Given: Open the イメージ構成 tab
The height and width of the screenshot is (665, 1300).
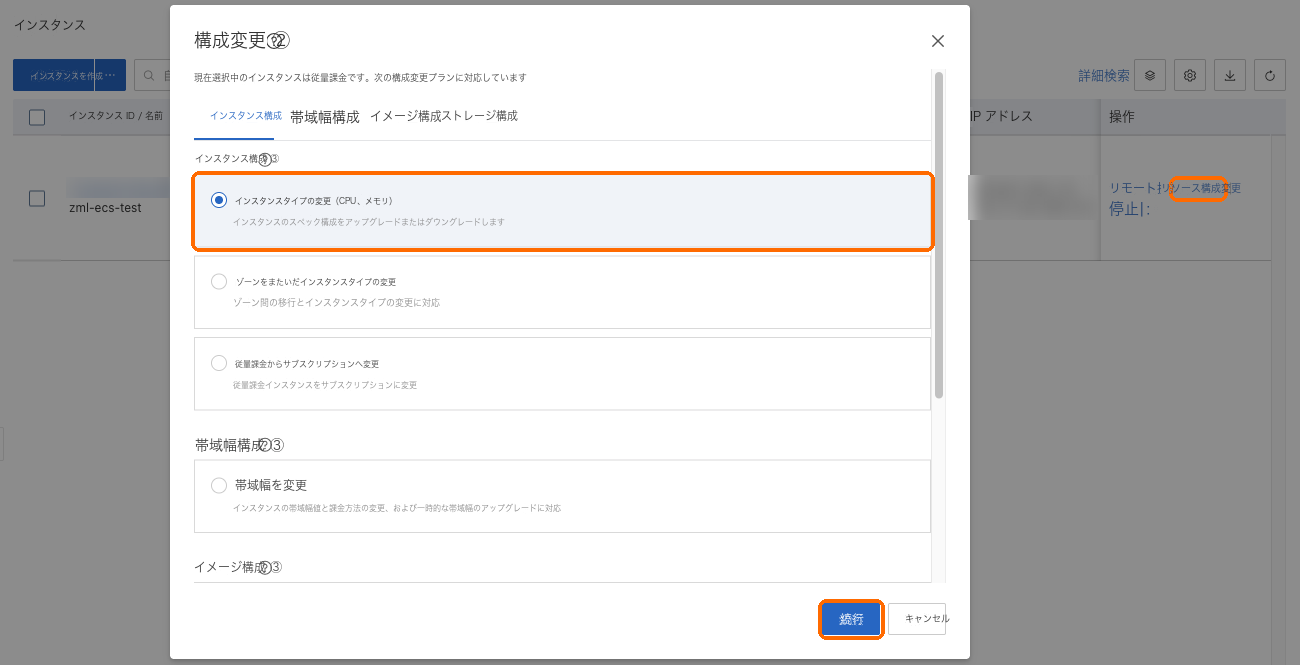Looking at the screenshot, I should click(405, 116).
